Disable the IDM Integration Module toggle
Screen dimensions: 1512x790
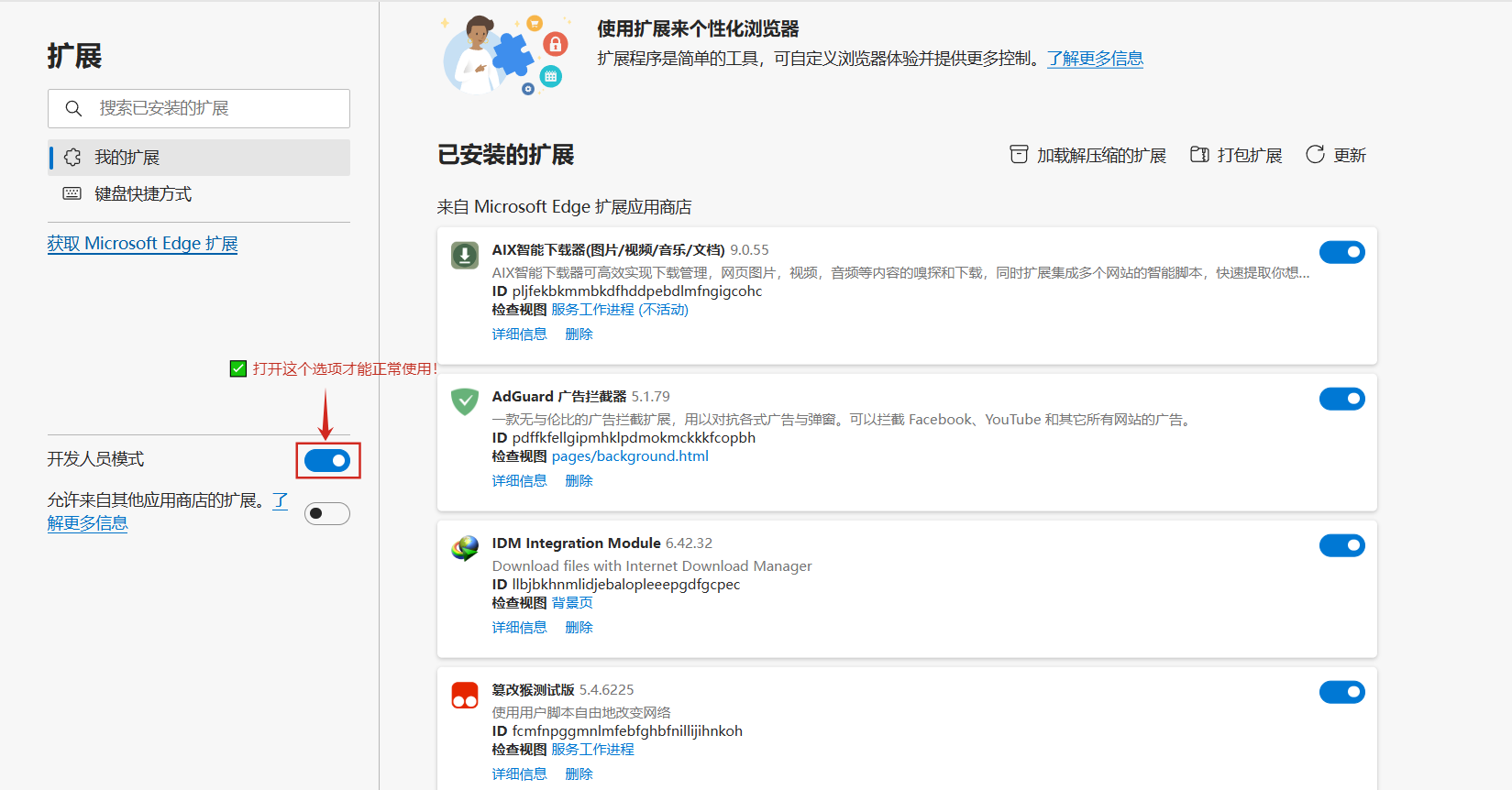tap(1341, 545)
